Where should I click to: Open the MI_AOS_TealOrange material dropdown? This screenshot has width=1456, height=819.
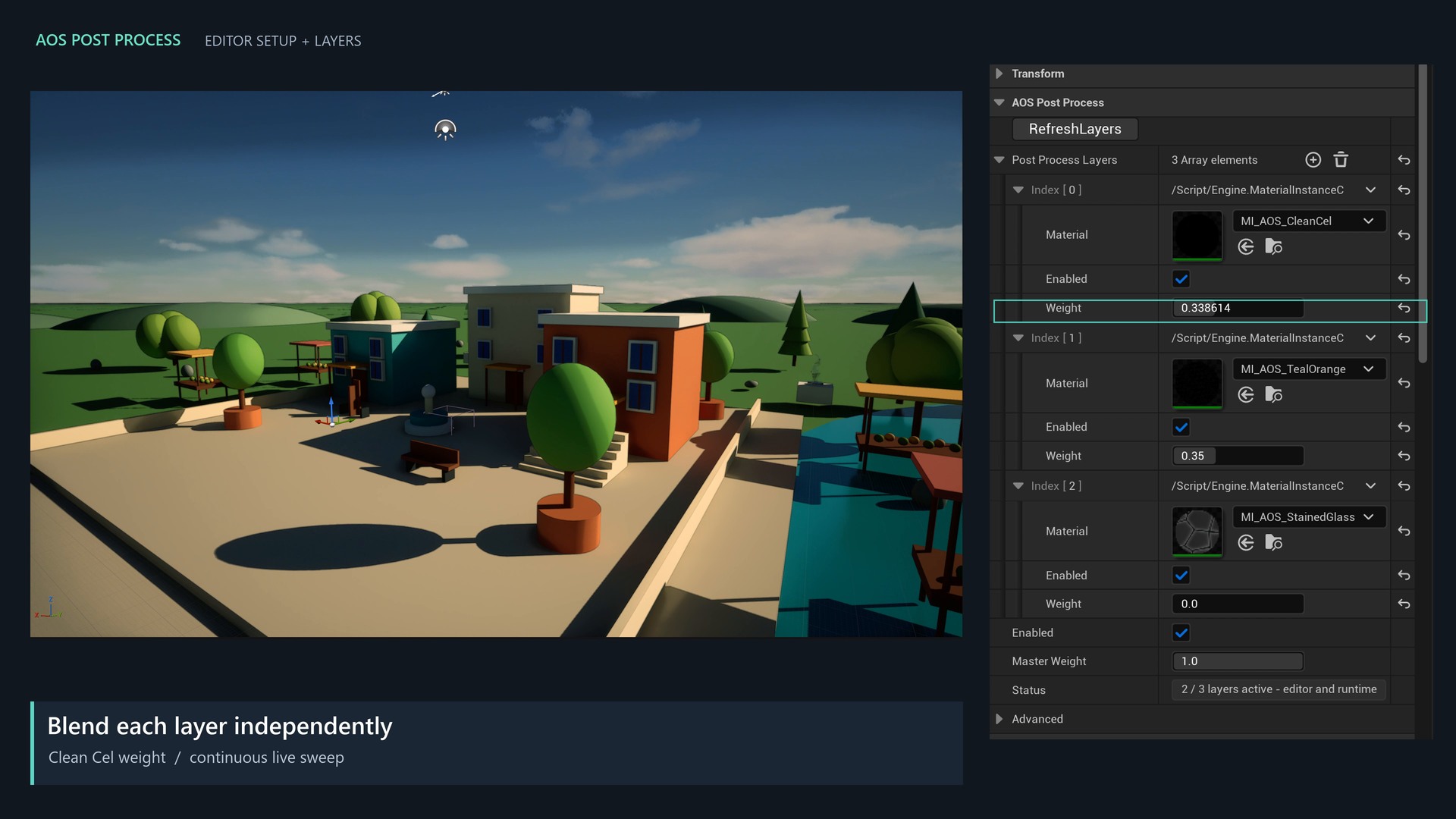point(1309,369)
